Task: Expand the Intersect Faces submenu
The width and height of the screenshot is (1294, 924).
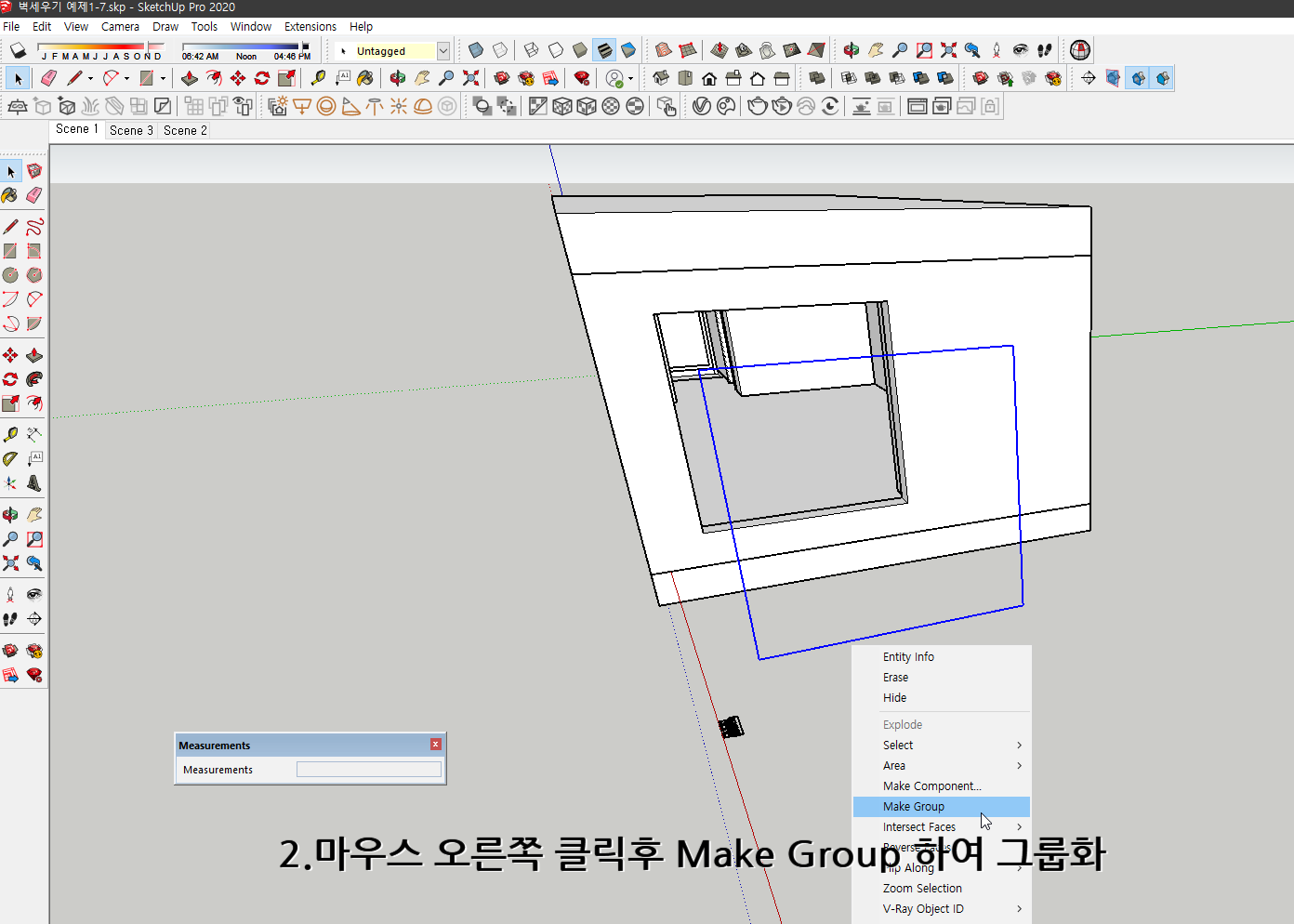Action: (941, 826)
